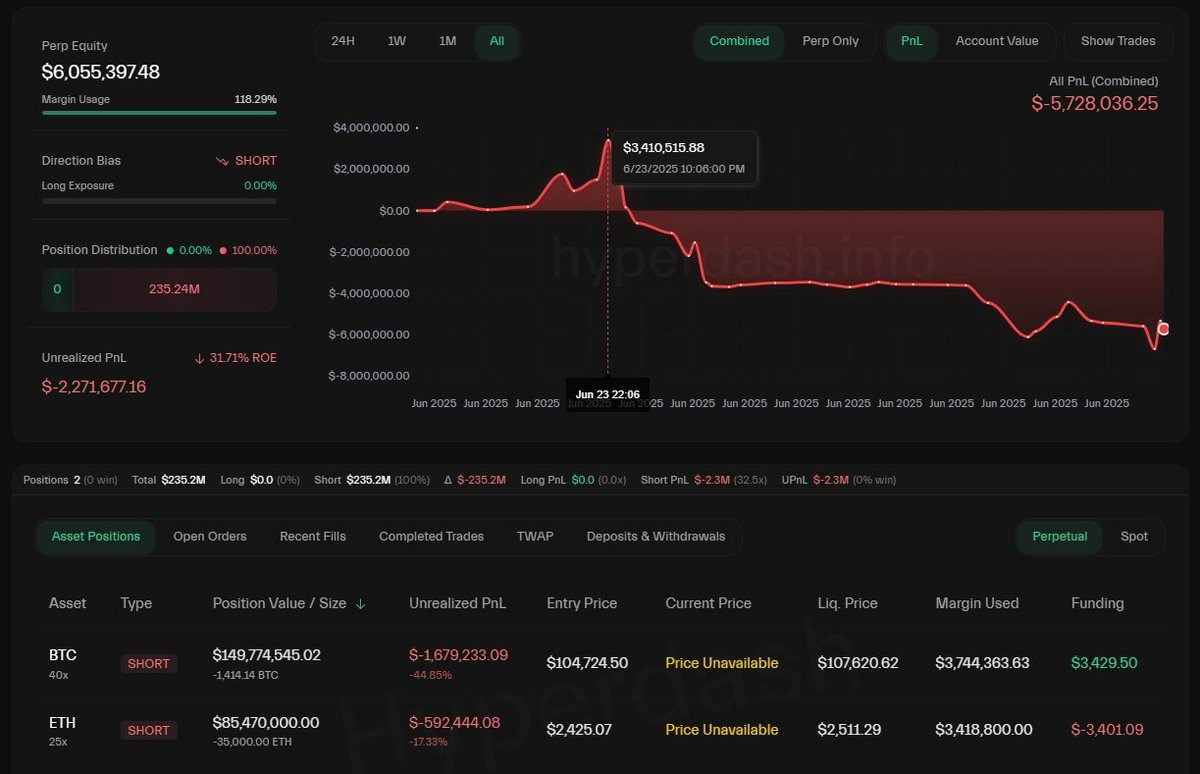Screen dimensions: 1200x774
Task: Click the SHORT badge in ETH row
Action: [149, 730]
